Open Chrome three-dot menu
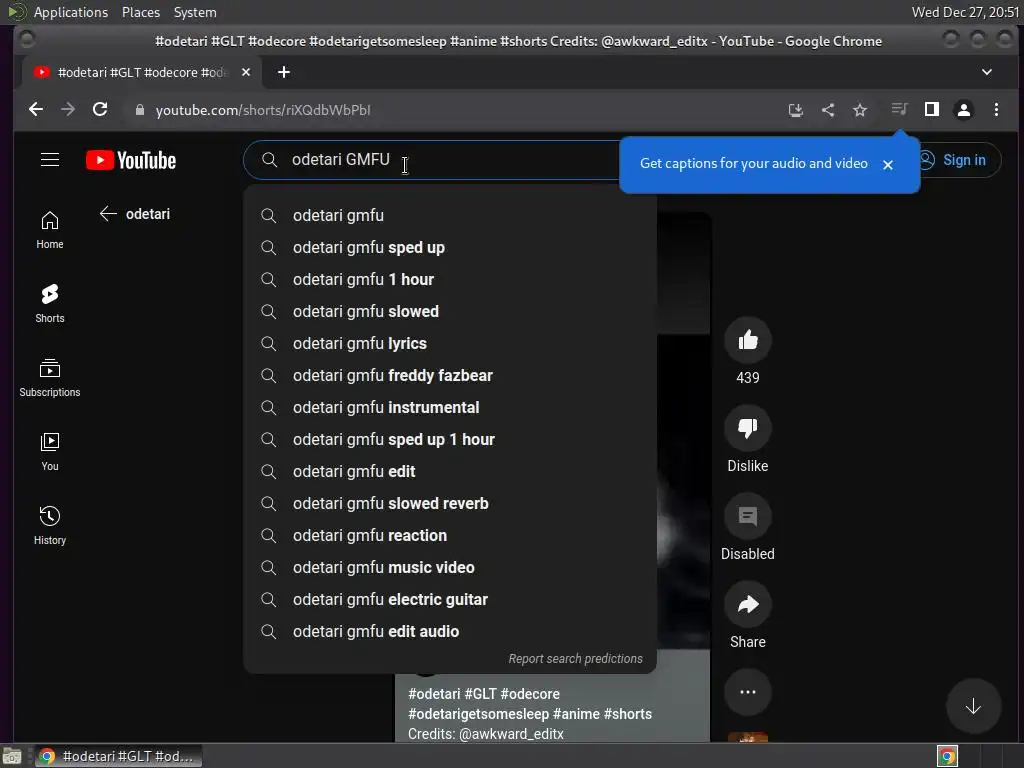This screenshot has width=1024, height=768. [x=996, y=110]
